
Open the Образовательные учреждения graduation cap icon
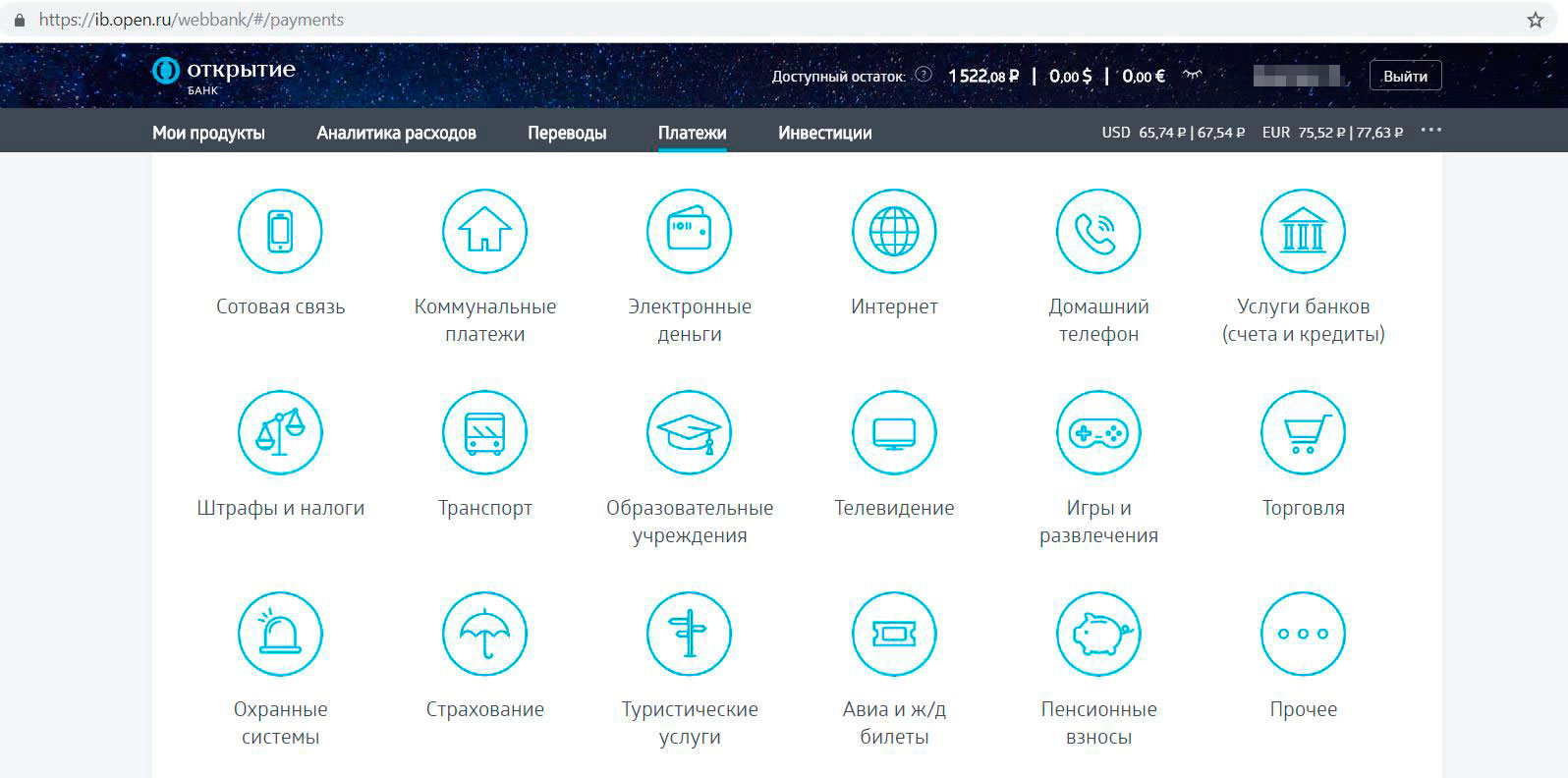[x=690, y=432]
